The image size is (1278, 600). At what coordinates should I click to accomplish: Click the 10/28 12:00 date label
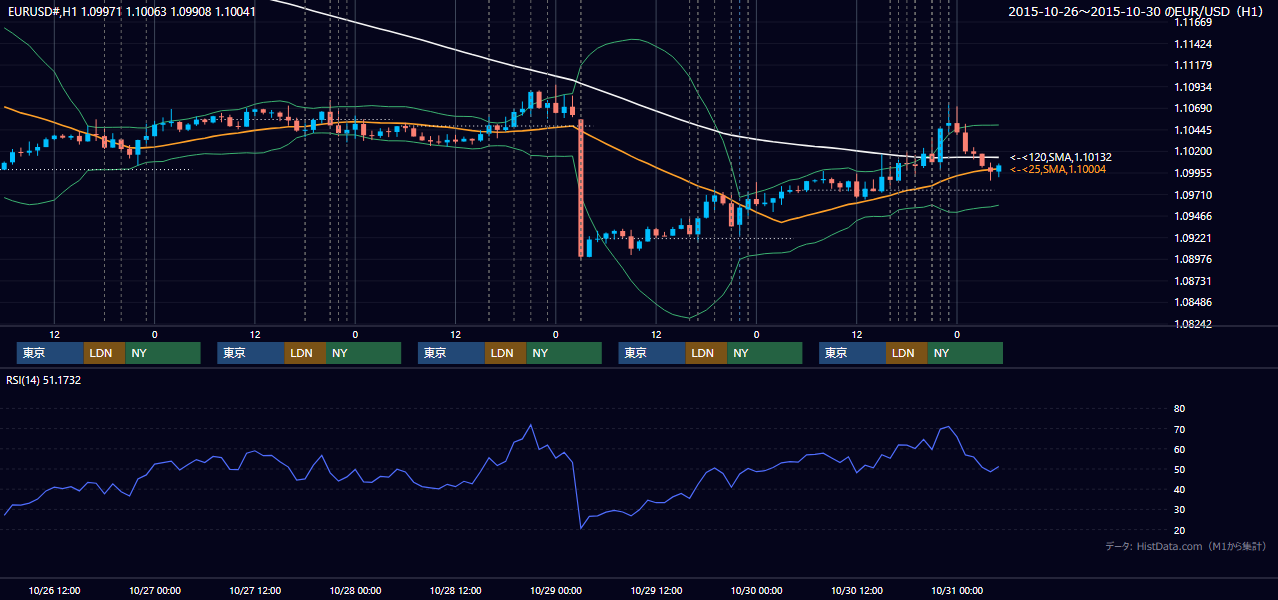(456, 590)
